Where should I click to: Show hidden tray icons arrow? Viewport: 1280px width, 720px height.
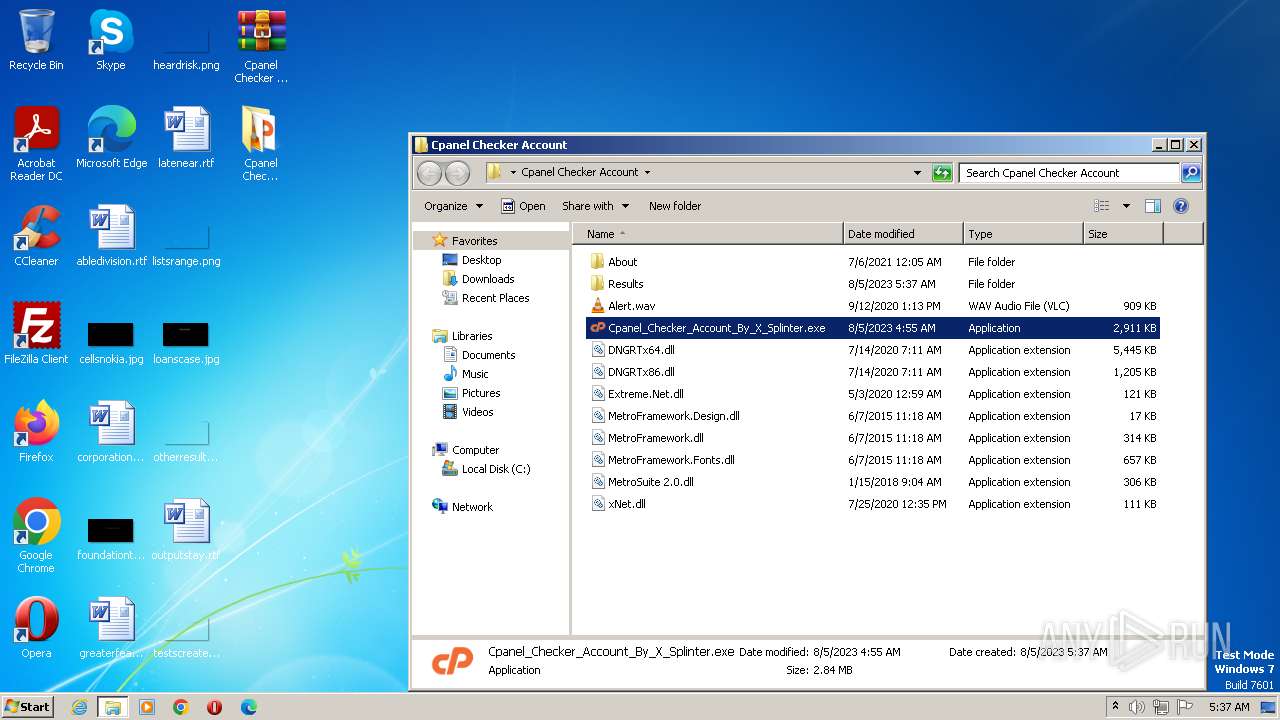1116,707
